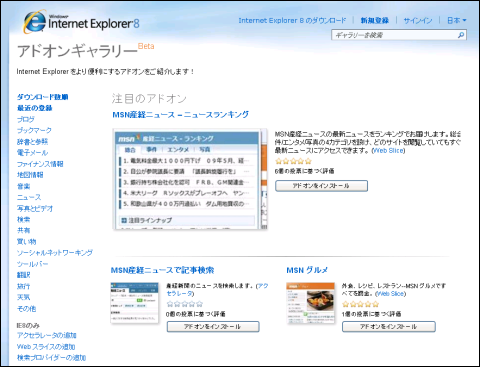Click the 記事検索 add-on thumbnail

(135, 303)
